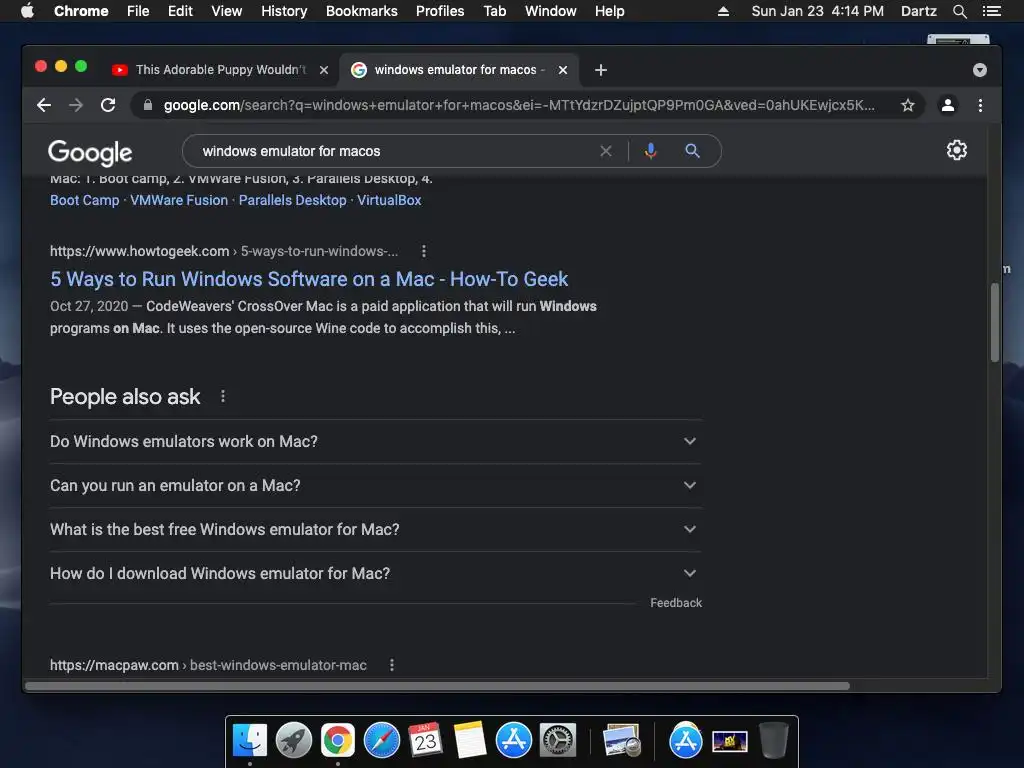Switch to the 'This Adorable Puppy' YouTube tab

coord(220,70)
